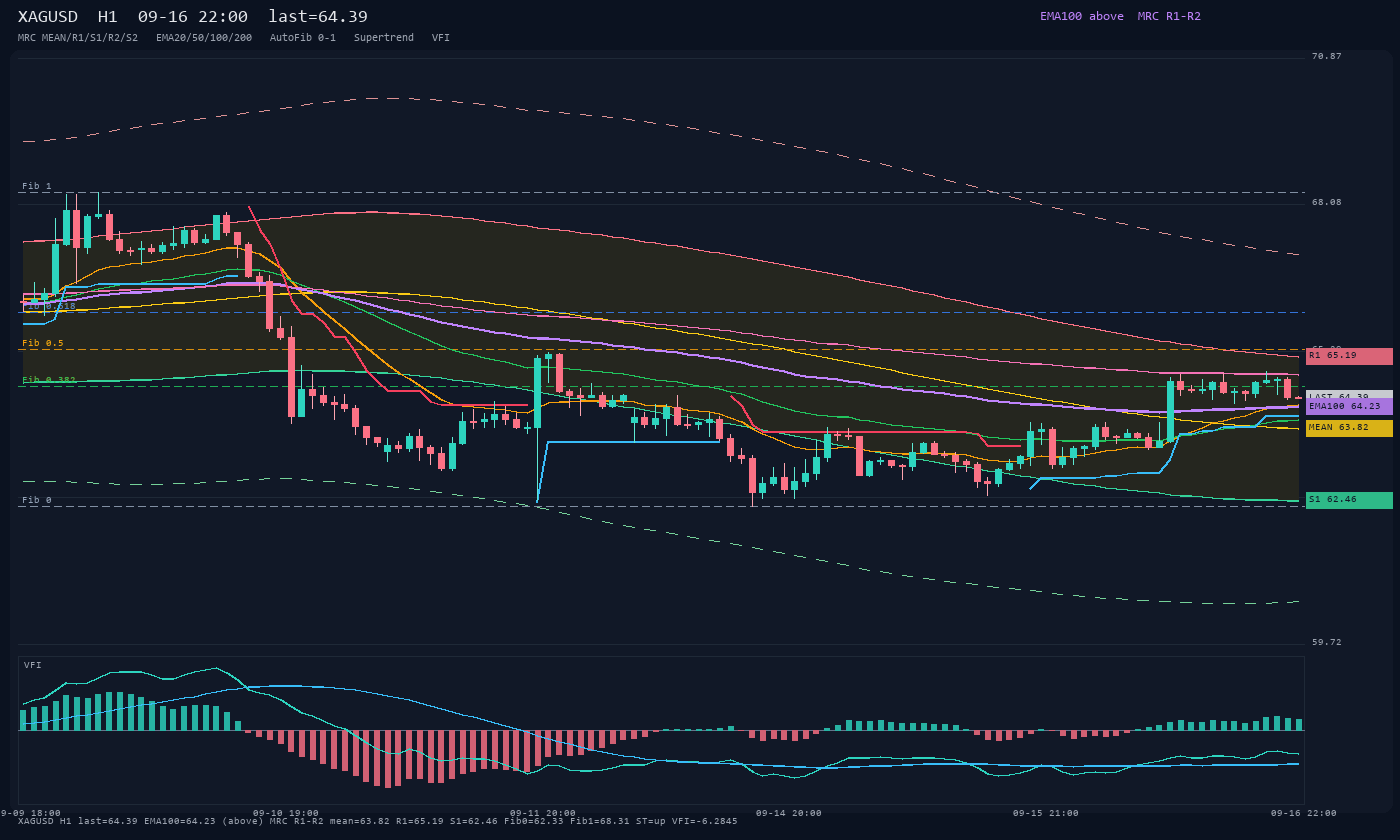Click the Fib 0.5 level label
The width and height of the screenshot is (1400, 840).
[43, 343]
